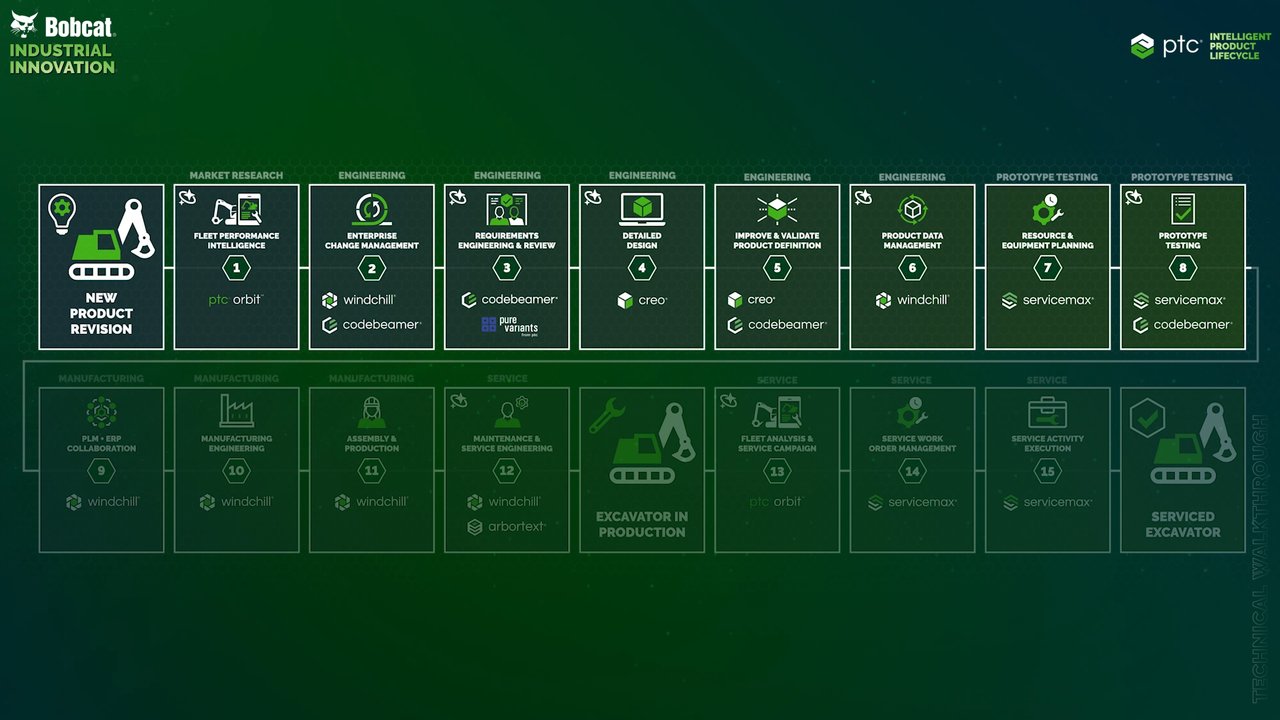Open arbortext in Maintenance & Service Engineering card
This screenshot has height=720, width=1280.
pos(505,527)
